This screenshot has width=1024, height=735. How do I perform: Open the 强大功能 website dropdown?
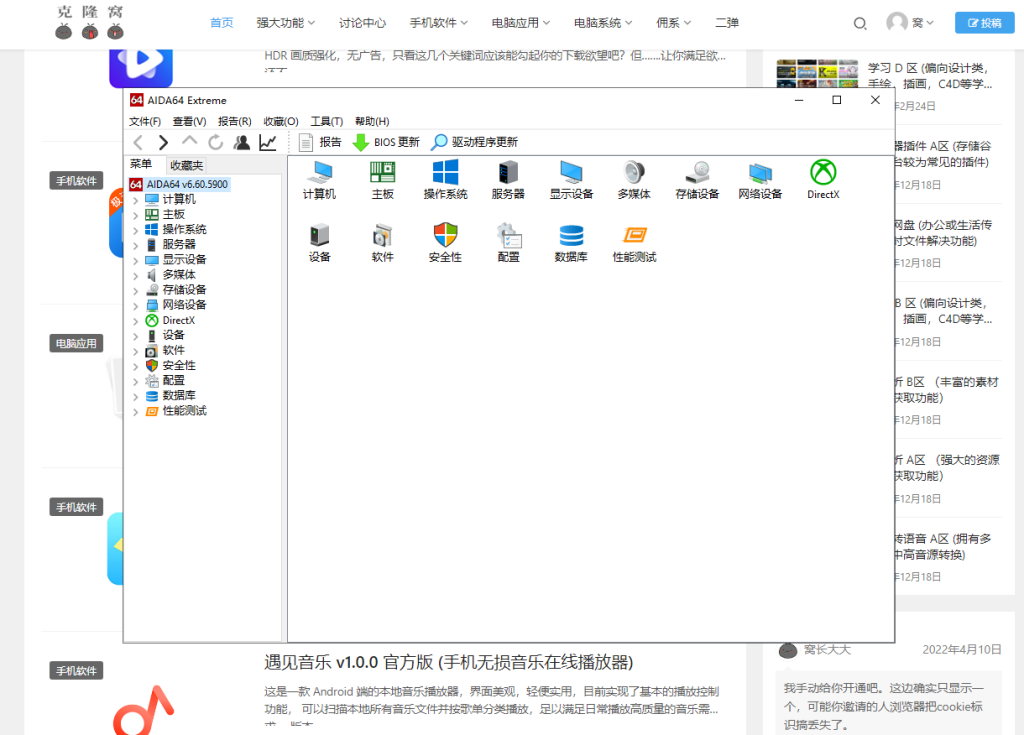(285, 23)
